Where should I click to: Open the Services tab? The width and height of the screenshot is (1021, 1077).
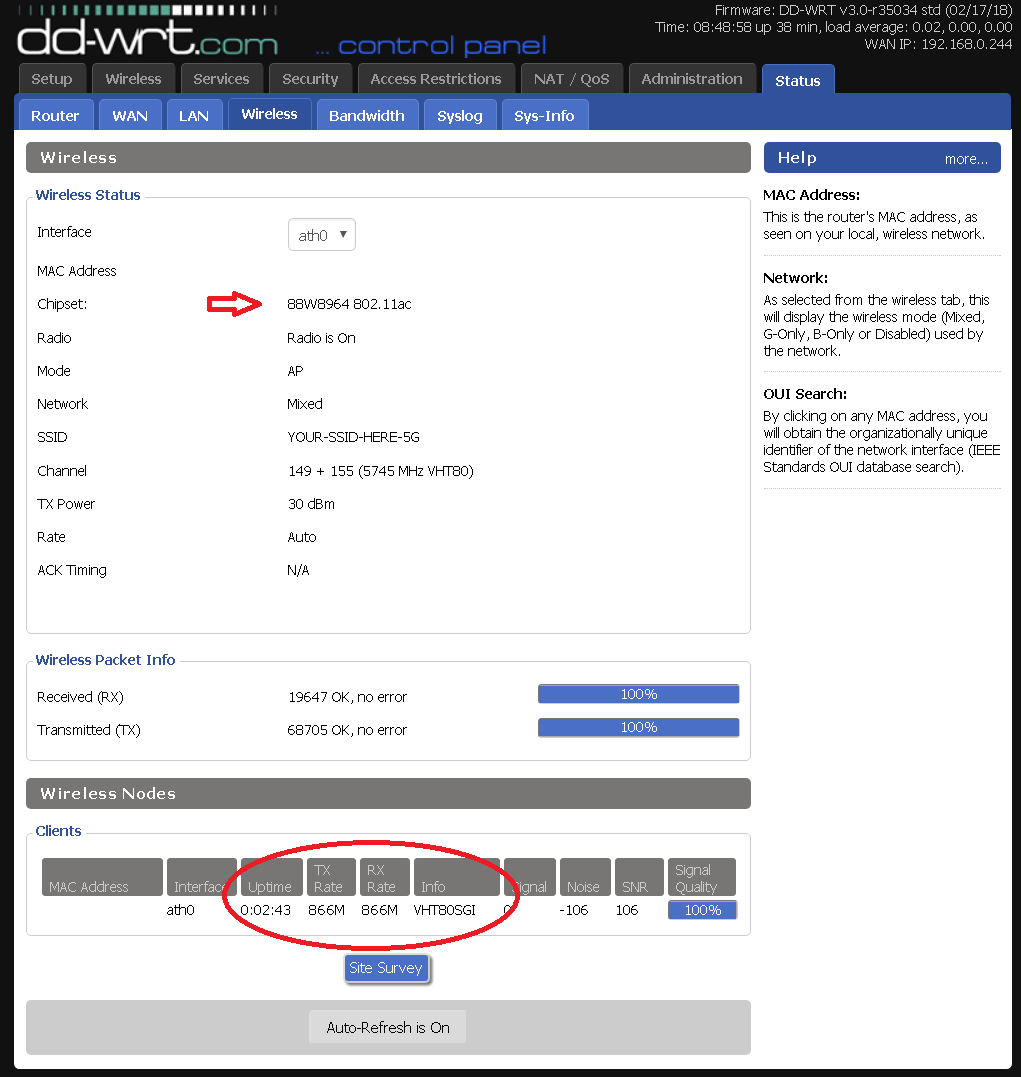coord(221,79)
